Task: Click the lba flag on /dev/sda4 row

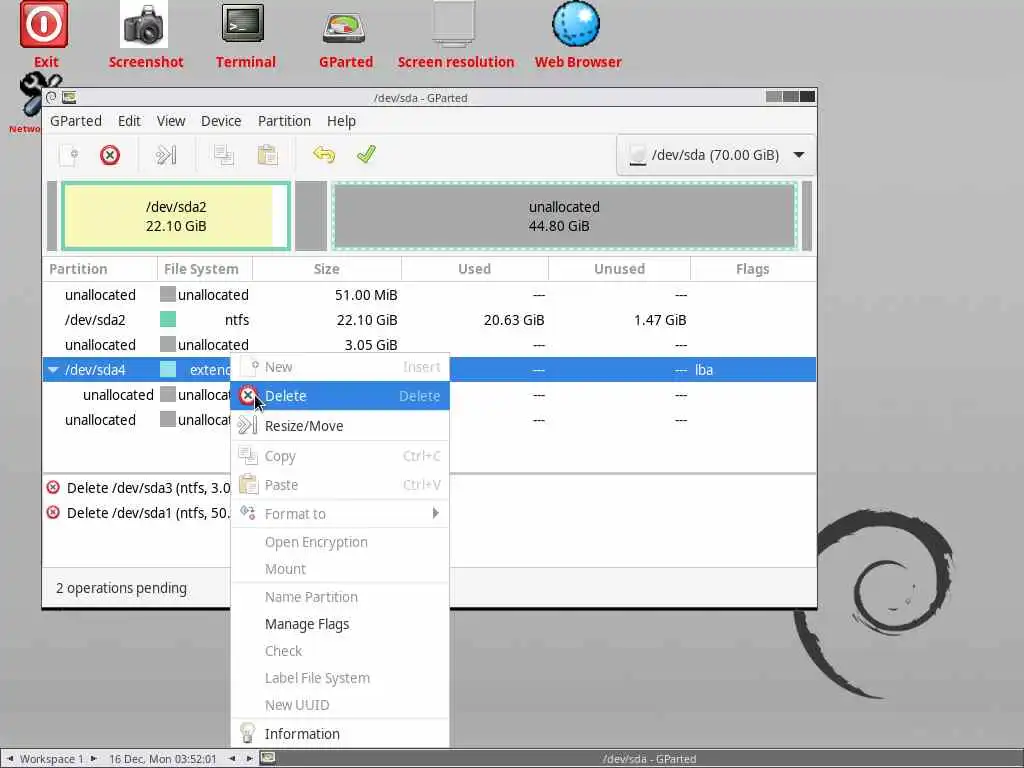Action: click(x=703, y=370)
